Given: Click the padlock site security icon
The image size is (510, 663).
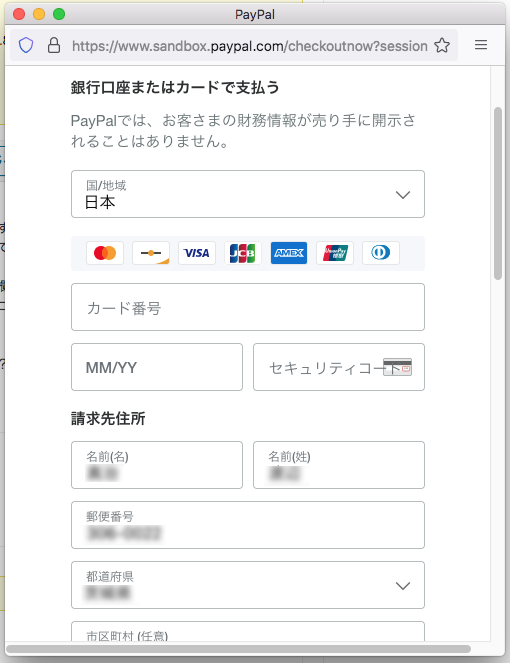Looking at the screenshot, I should [54, 45].
